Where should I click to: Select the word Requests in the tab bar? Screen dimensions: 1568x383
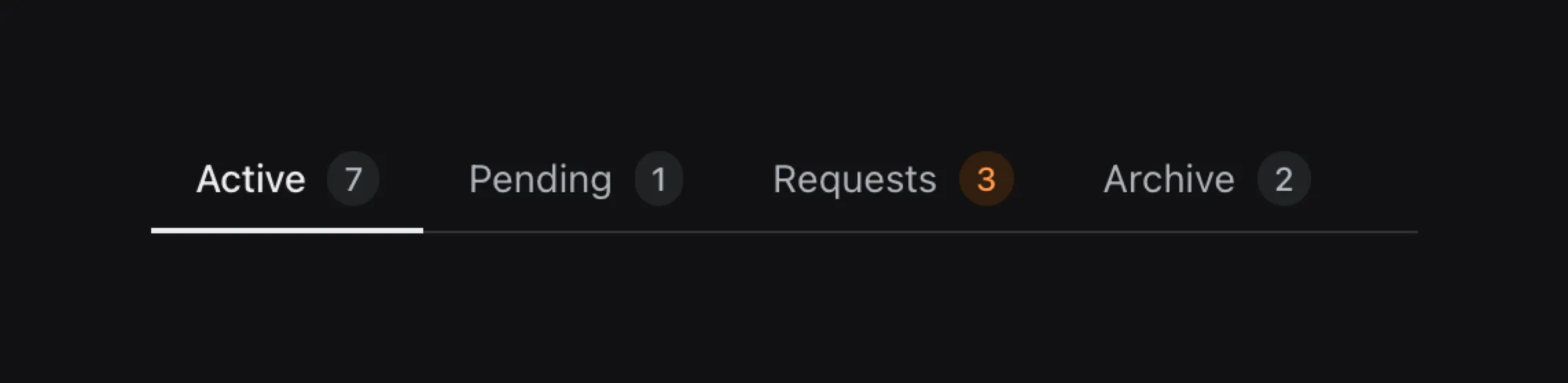[855, 181]
